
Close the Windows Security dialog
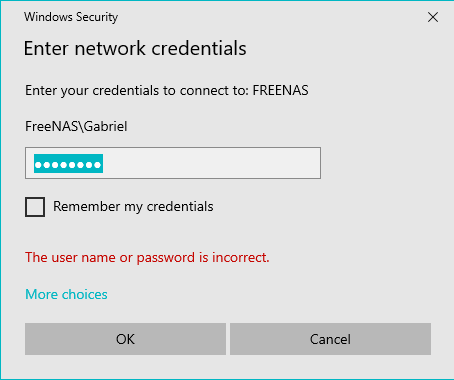pos(433,17)
